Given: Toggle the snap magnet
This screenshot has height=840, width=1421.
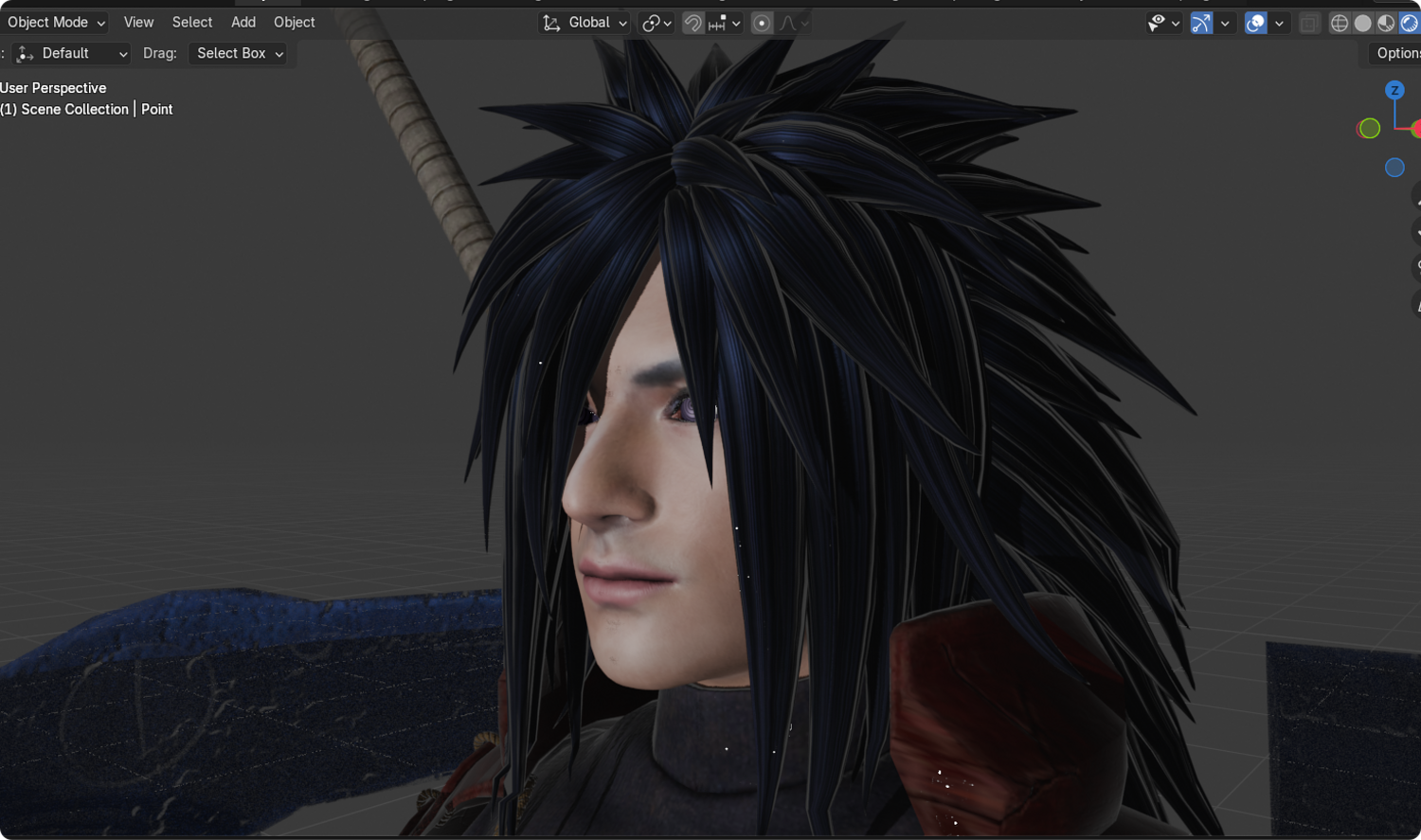Looking at the screenshot, I should pyautogui.click(x=693, y=23).
